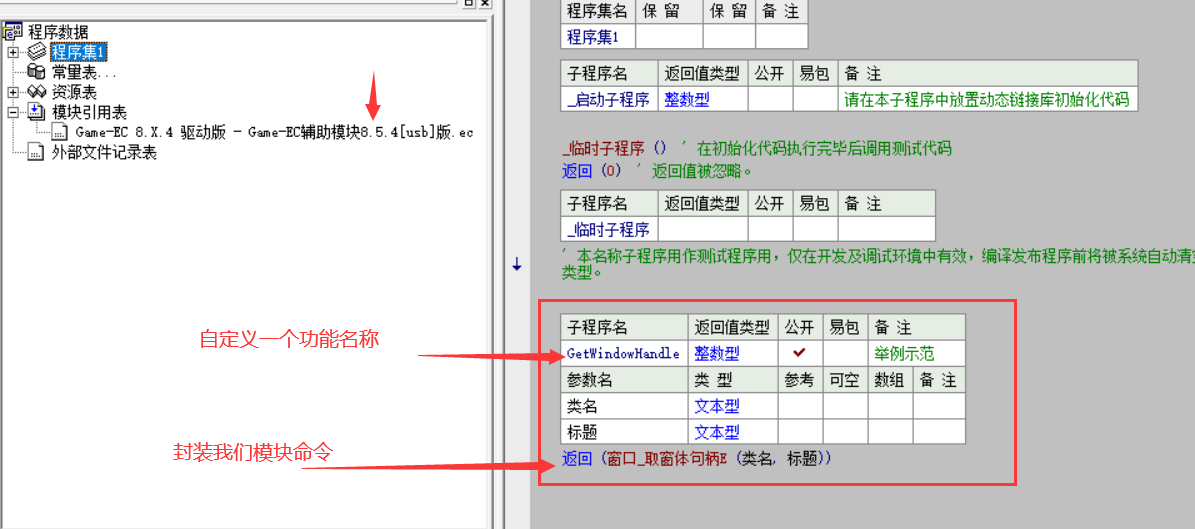This screenshot has width=1195, height=529.
Task: Click 整数型 return type of _启动子程序
Action: [702, 99]
